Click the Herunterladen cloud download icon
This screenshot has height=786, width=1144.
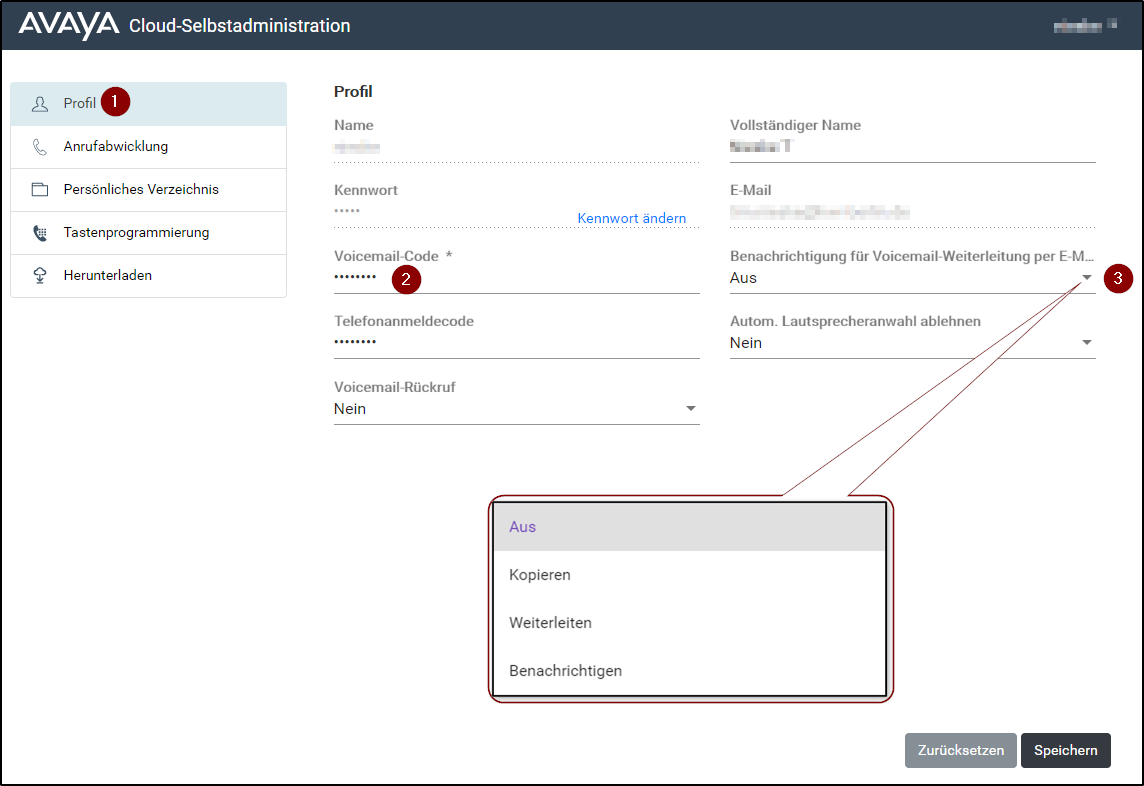pyautogui.click(x=40, y=276)
